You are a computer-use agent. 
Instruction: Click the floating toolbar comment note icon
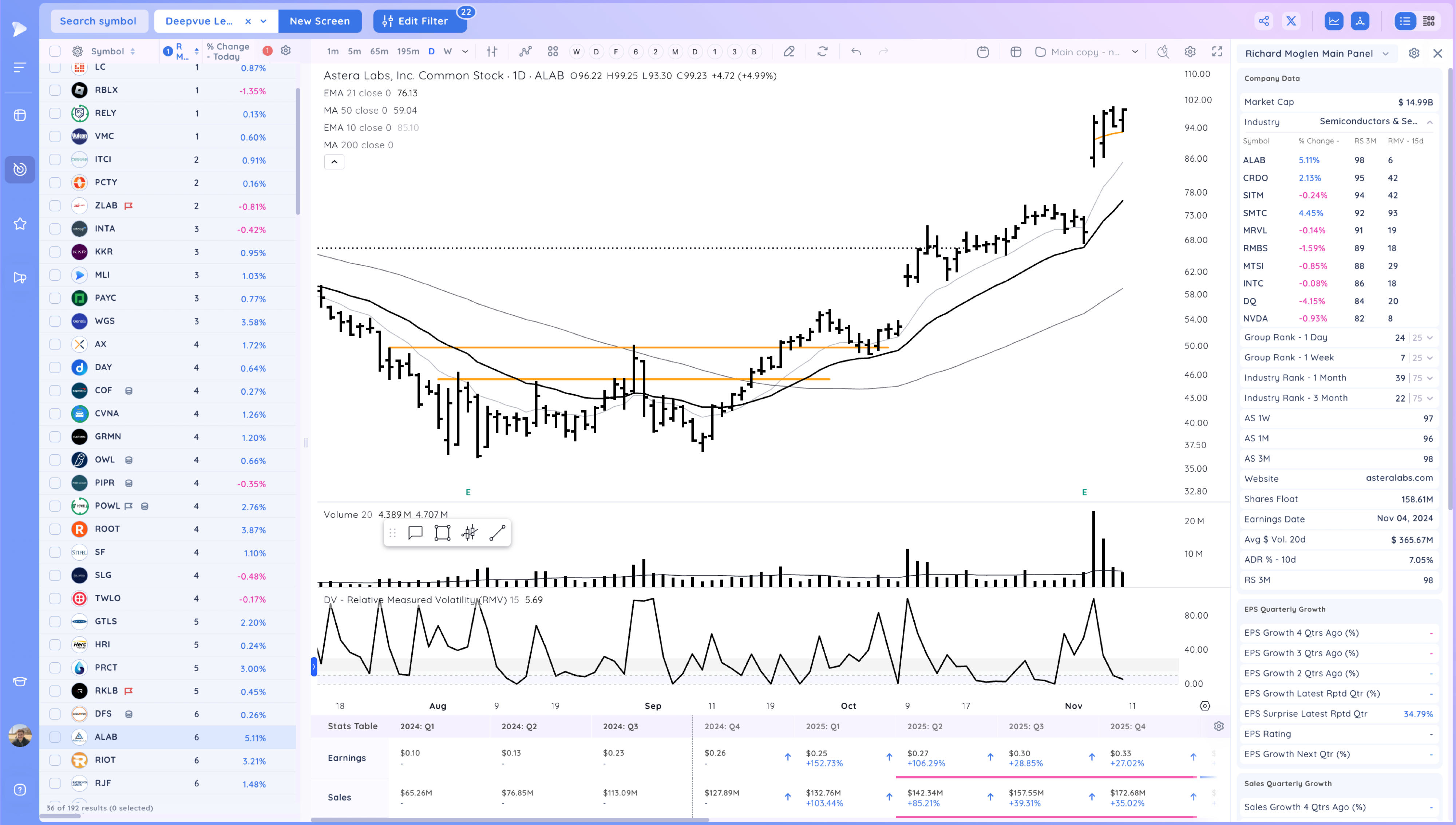415,533
